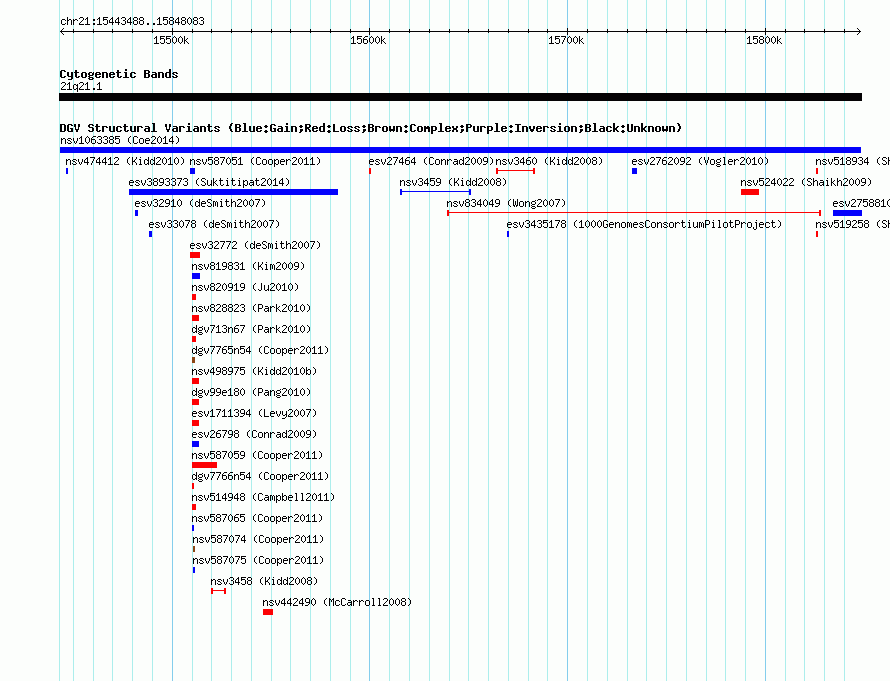Open esv26798 (Conrad2009) variant
890x681 pixels.
[x=254, y=434]
